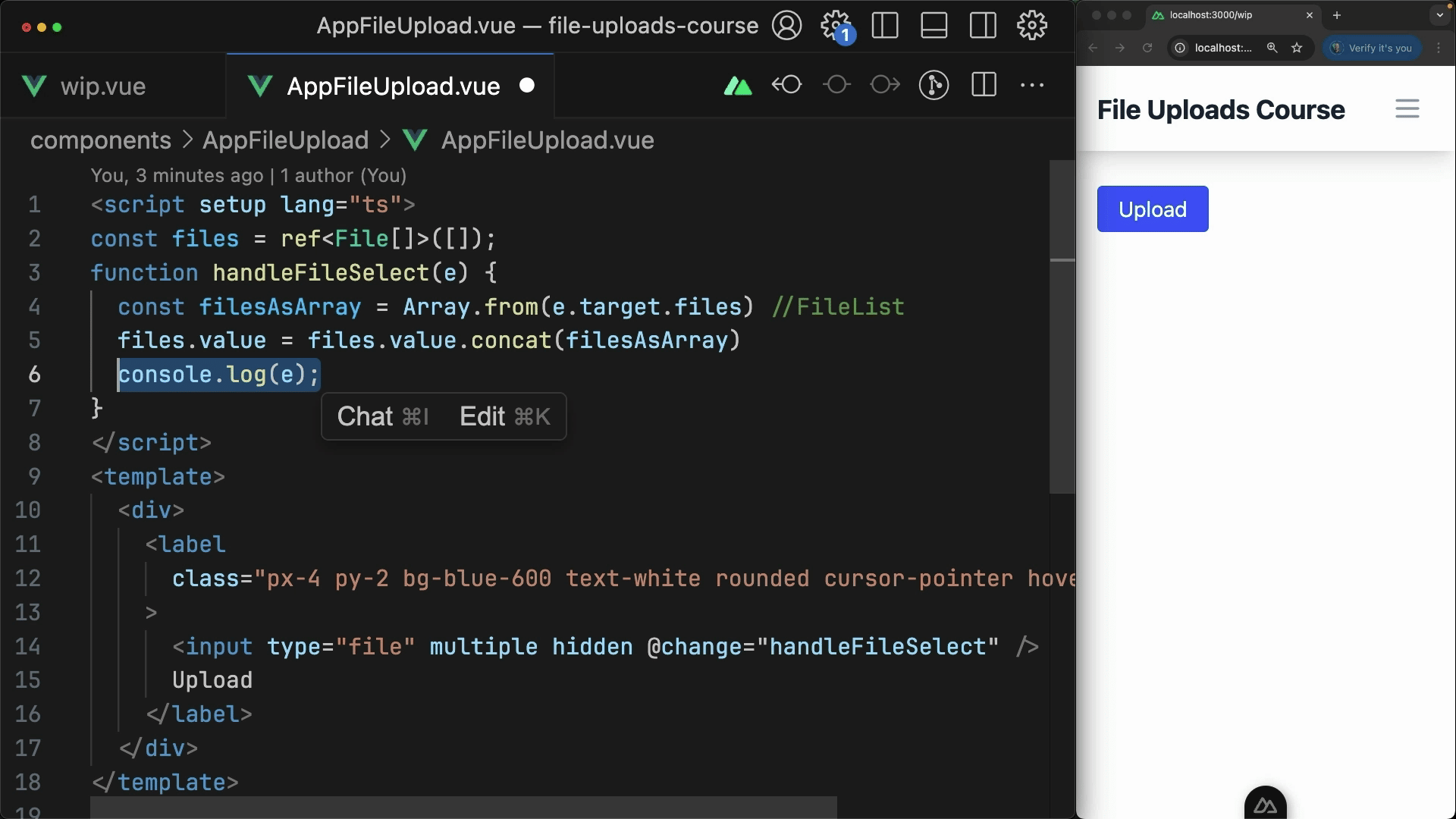Click the word "multiple" on the input tag
The image size is (1456, 819).
[x=484, y=647]
